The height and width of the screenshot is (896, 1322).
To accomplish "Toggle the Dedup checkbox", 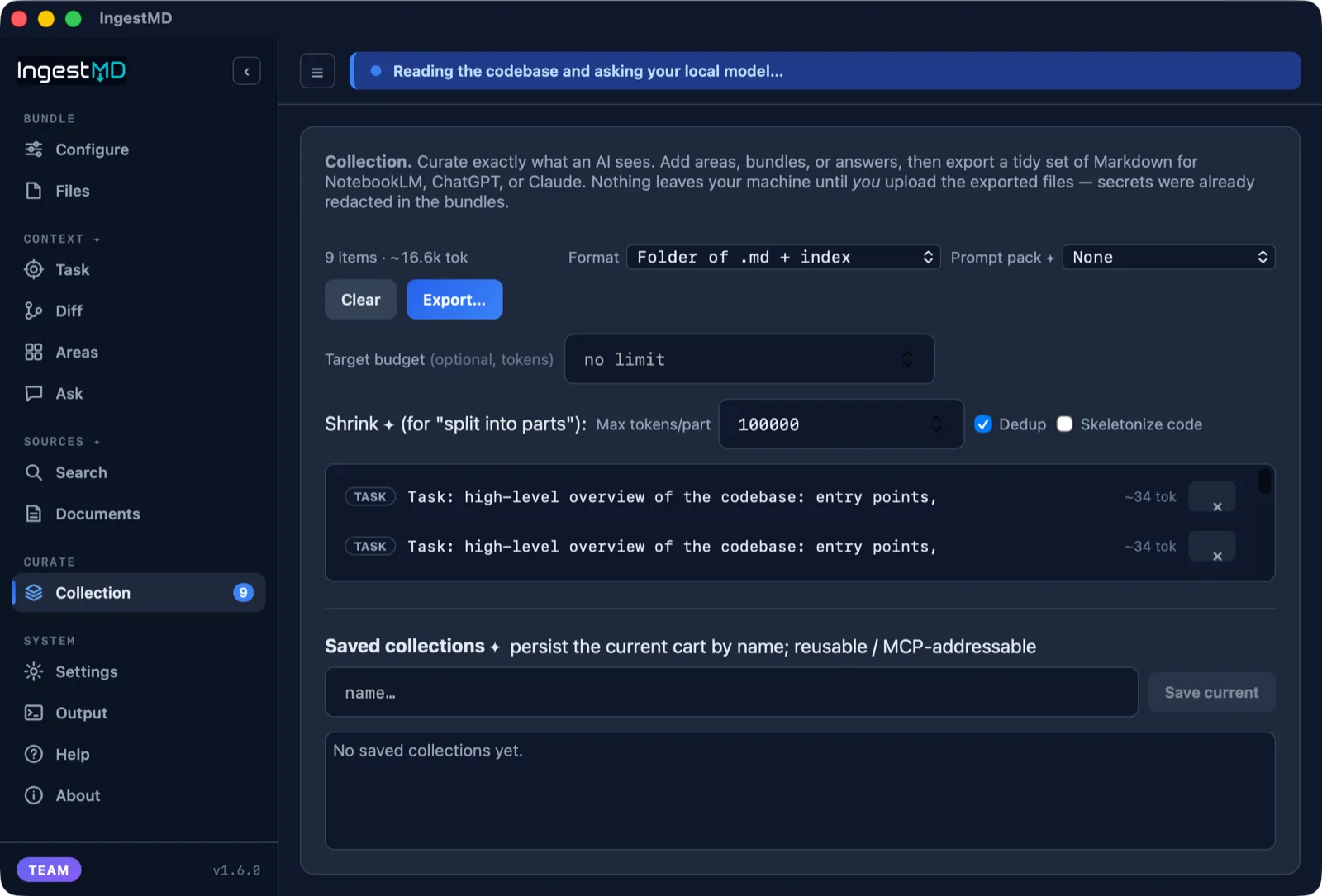I will click(x=983, y=424).
